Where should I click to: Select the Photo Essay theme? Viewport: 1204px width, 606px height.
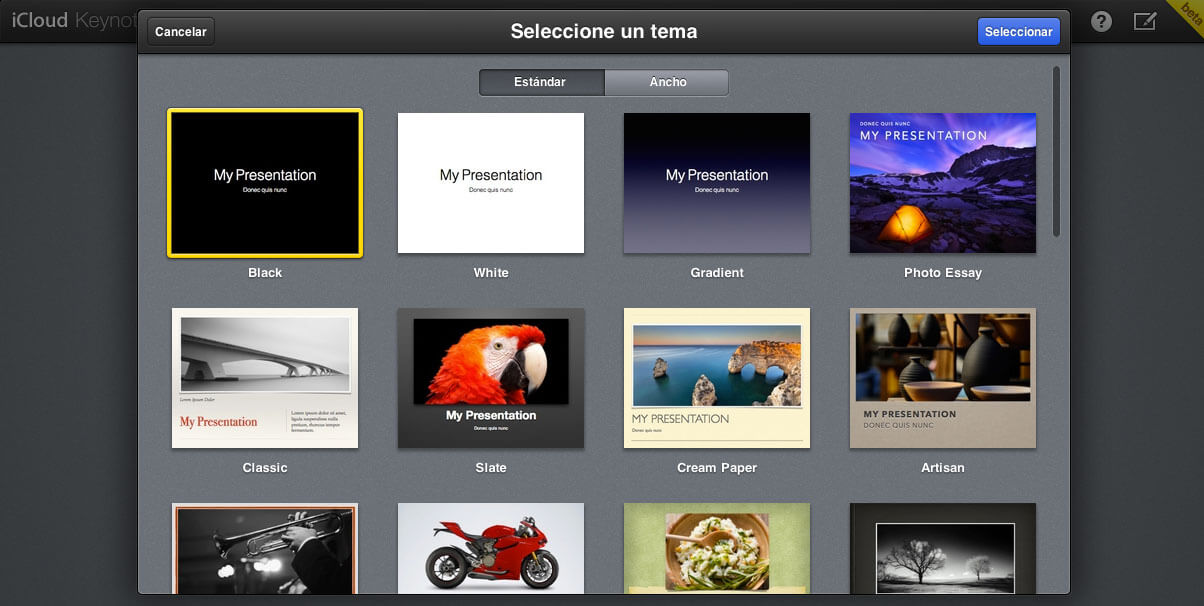(x=943, y=183)
